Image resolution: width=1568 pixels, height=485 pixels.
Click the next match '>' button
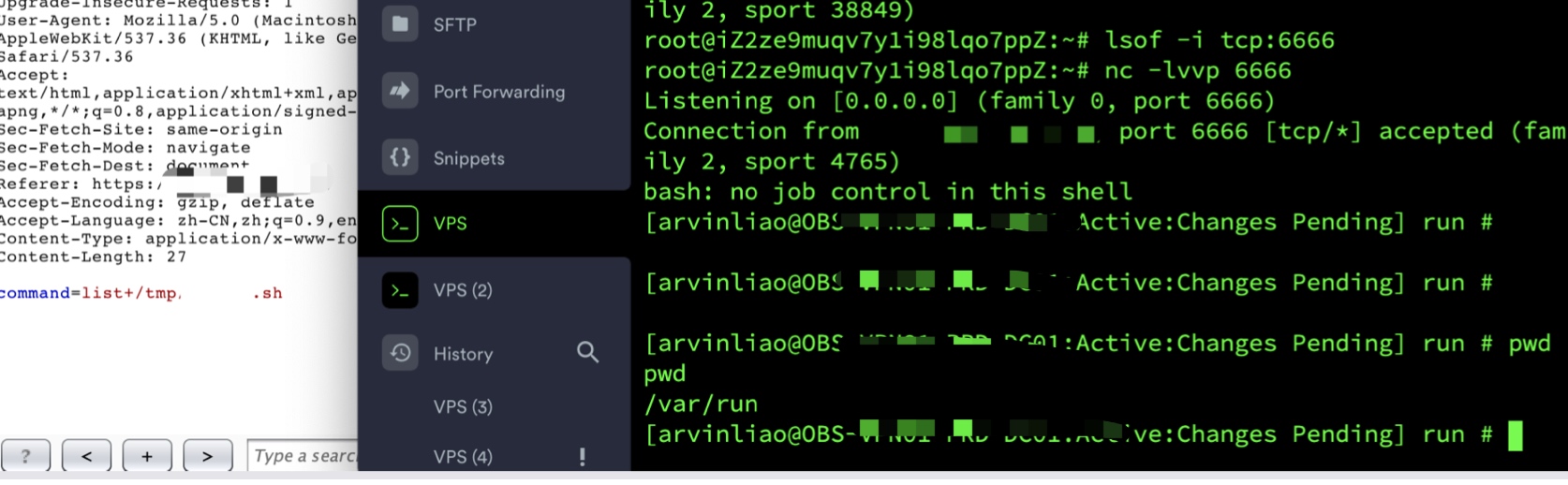(207, 456)
